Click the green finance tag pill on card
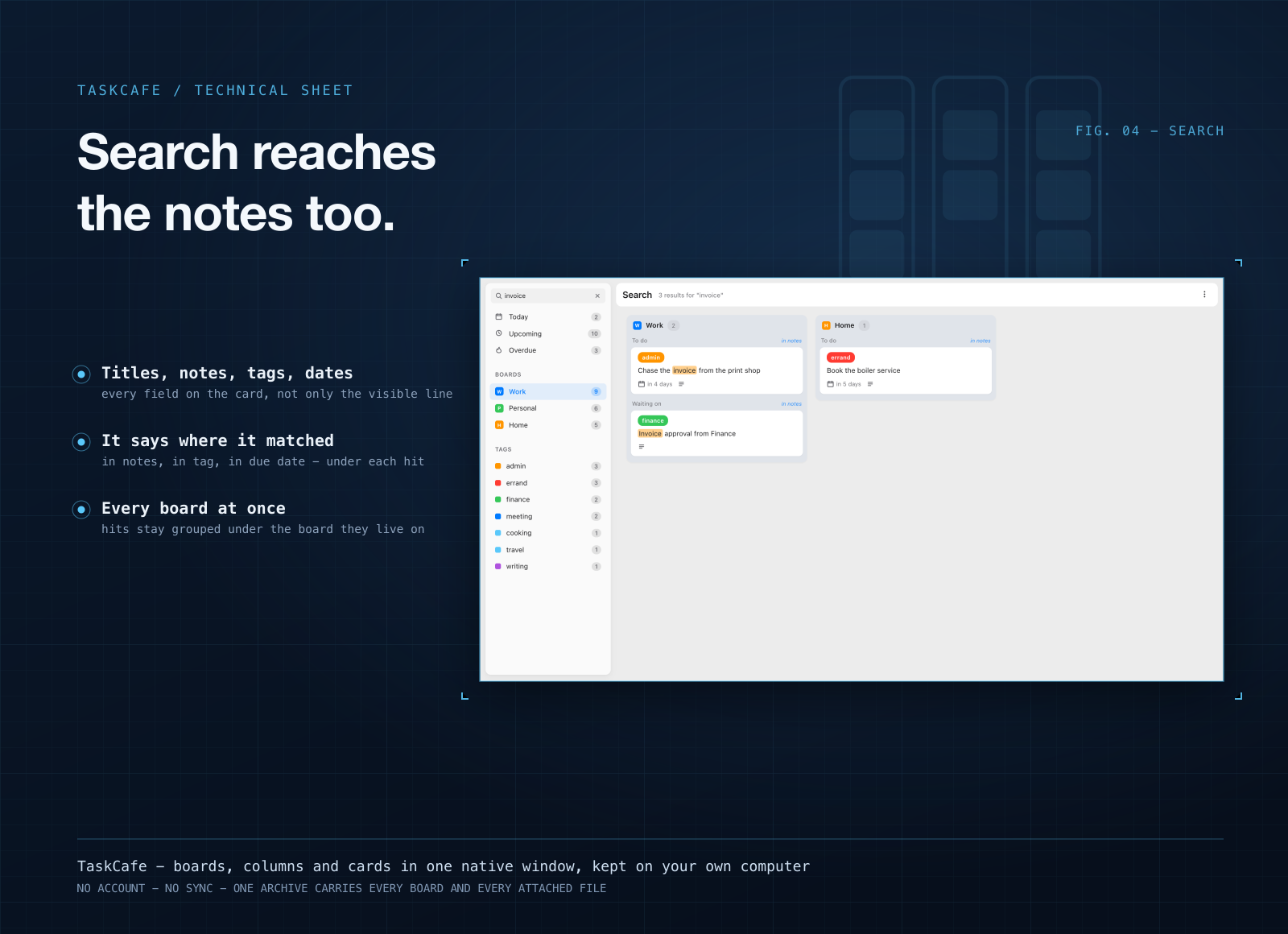Viewport: 1288px width, 934px height. (653, 420)
